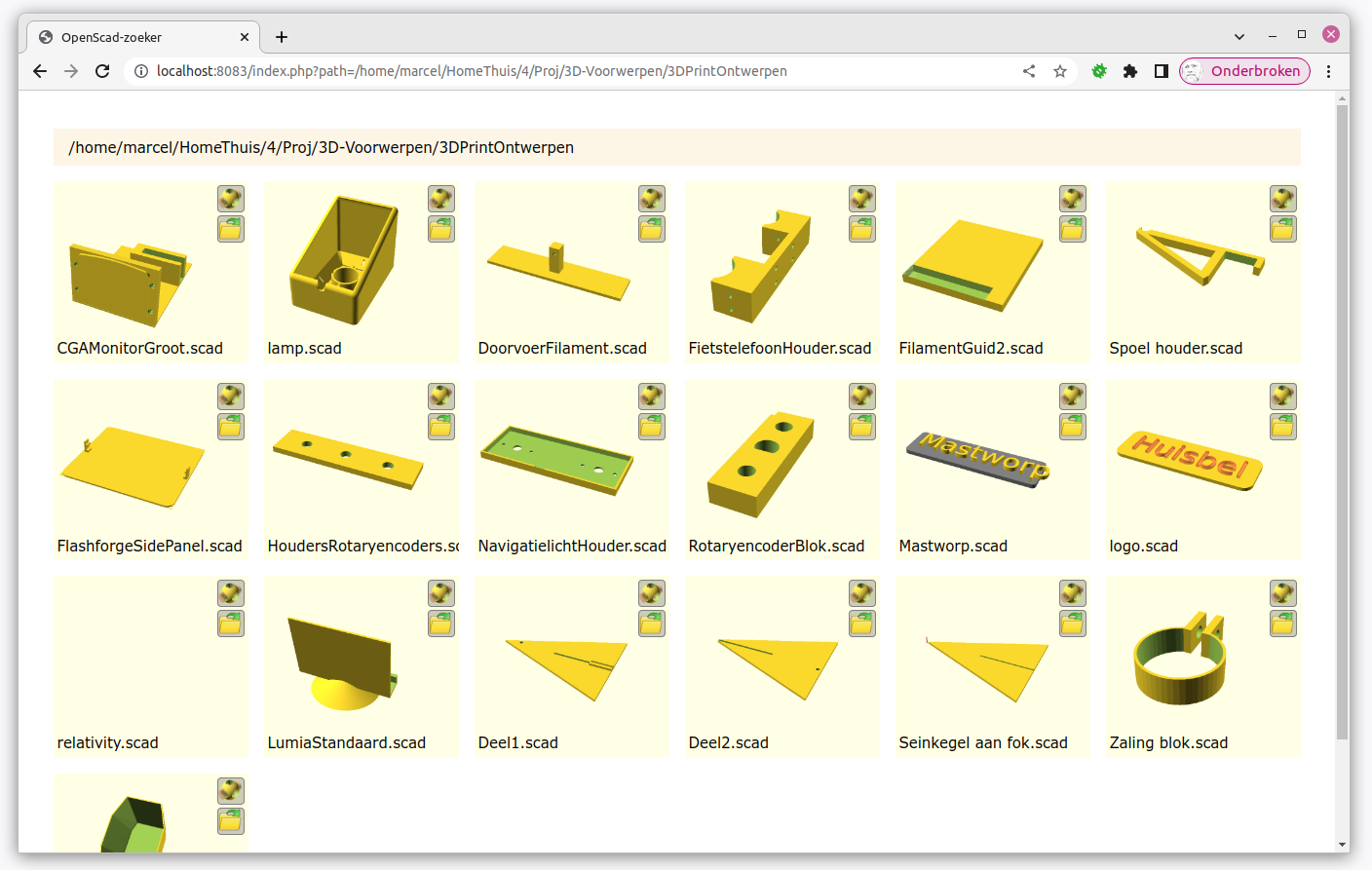This screenshot has width=1372, height=870.
Task: Click the directory path header text
Action: (x=321, y=147)
